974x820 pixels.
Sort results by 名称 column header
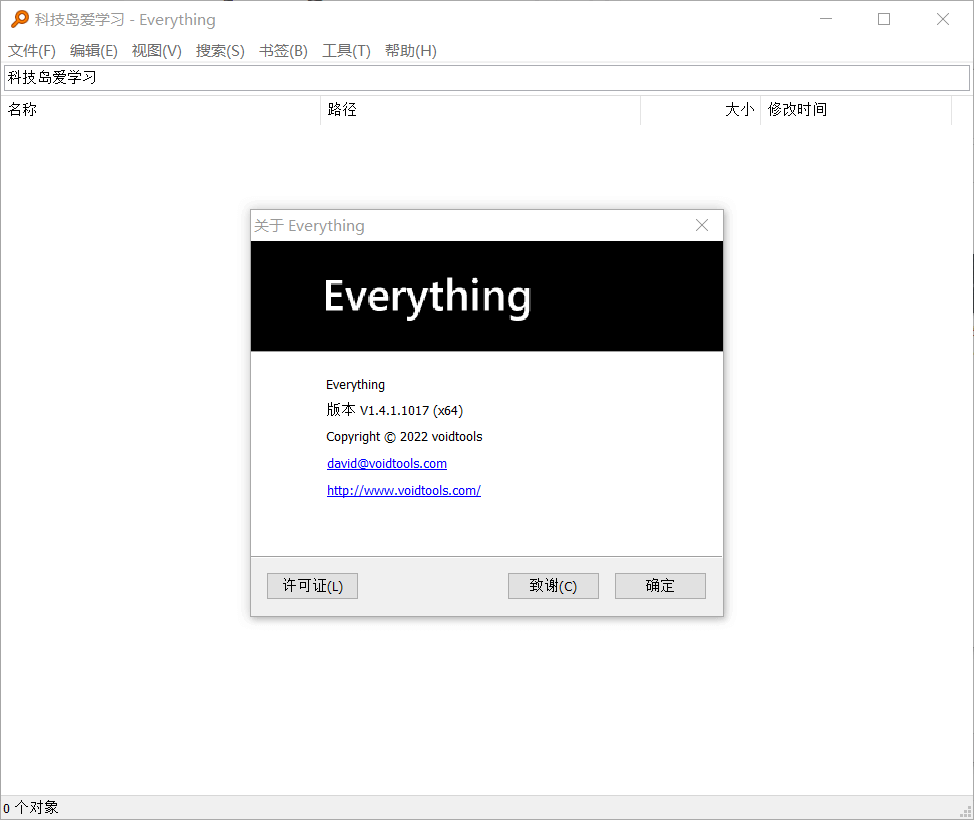(160, 110)
